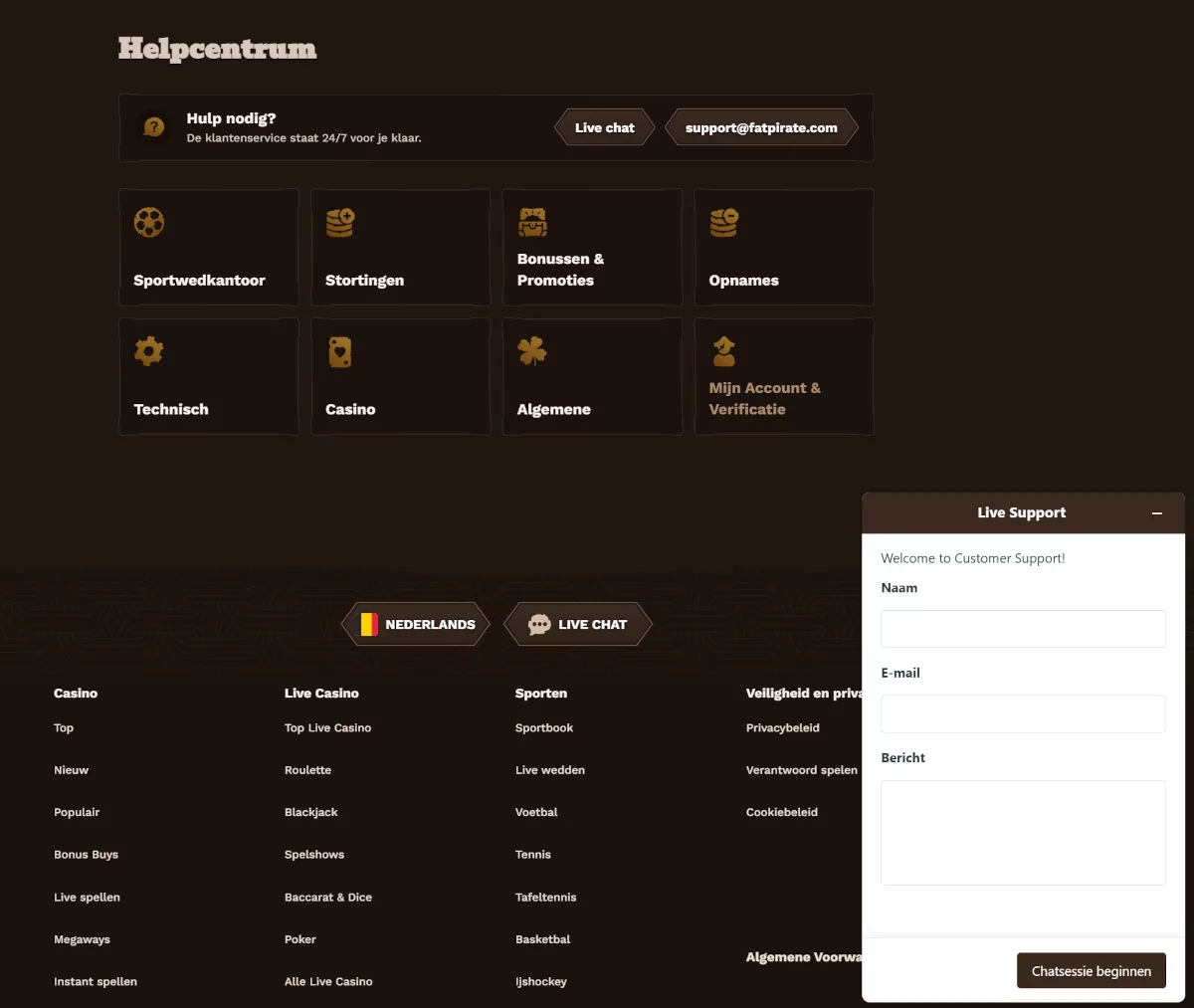Click Chatsessie beginnen button

1092,971
